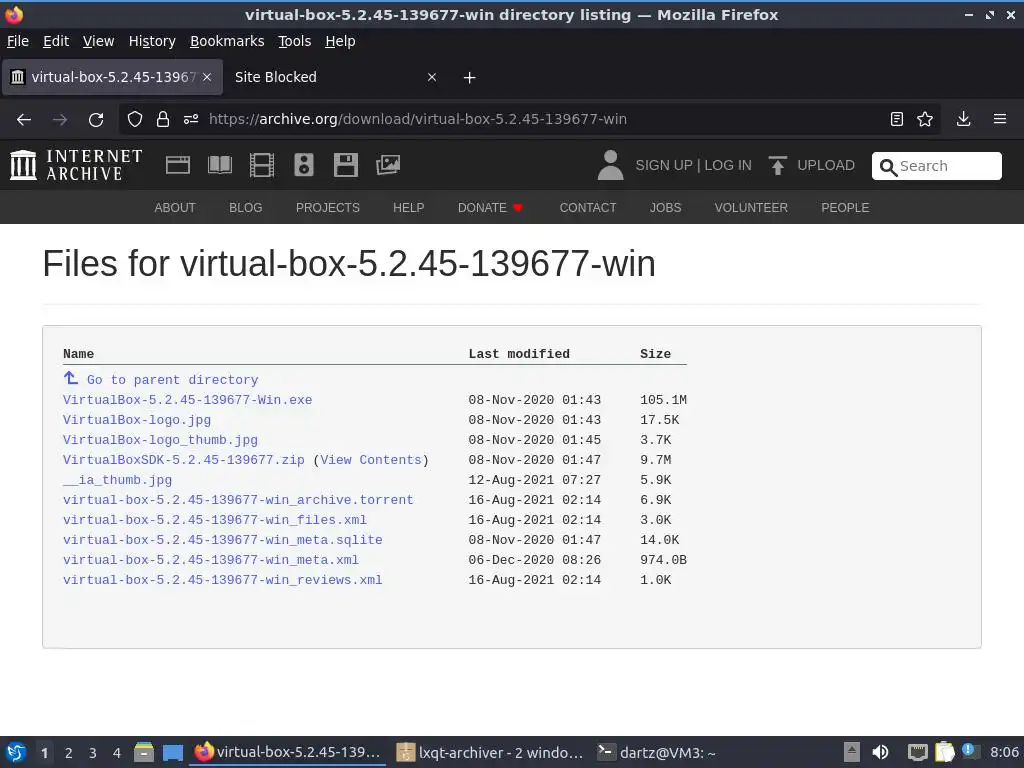The image size is (1024, 768).
Task: Open the BLOG link
Action: pyautogui.click(x=246, y=208)
